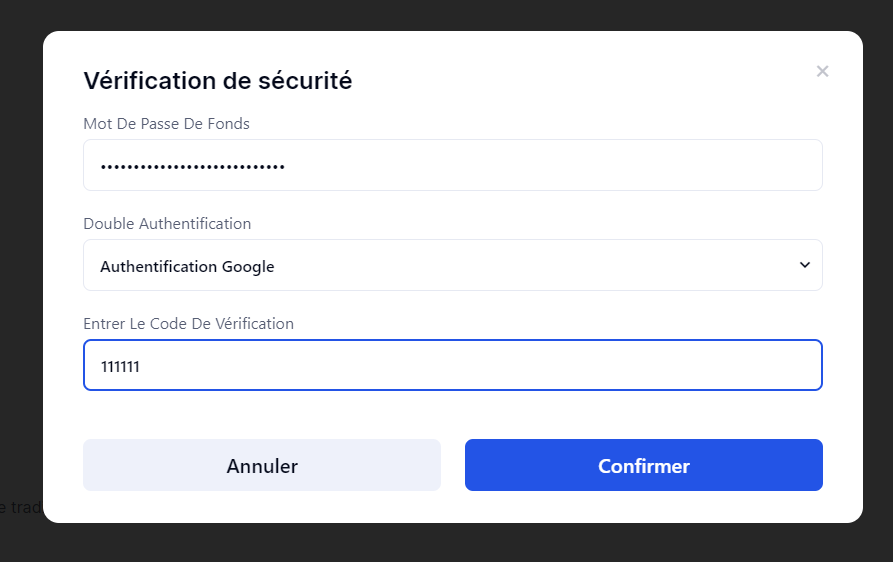
Task: Click blank space between Annuler and Confirmer
Action: (x=453, y=465)
